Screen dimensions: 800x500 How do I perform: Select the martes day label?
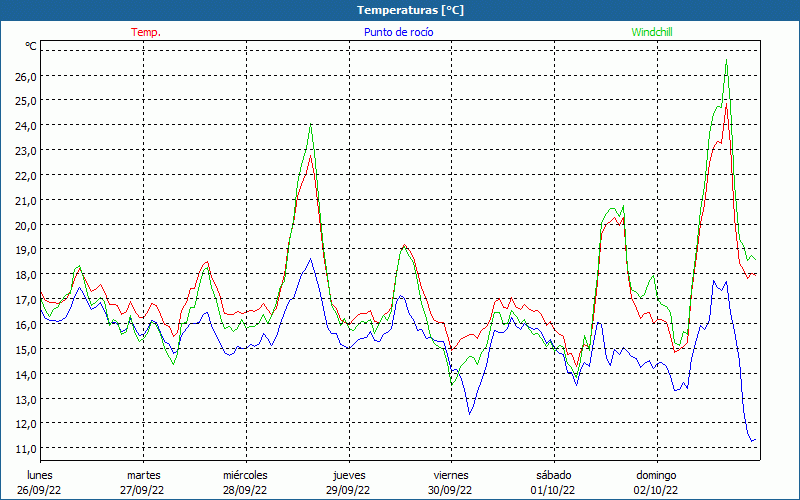(x=143, y=475)
